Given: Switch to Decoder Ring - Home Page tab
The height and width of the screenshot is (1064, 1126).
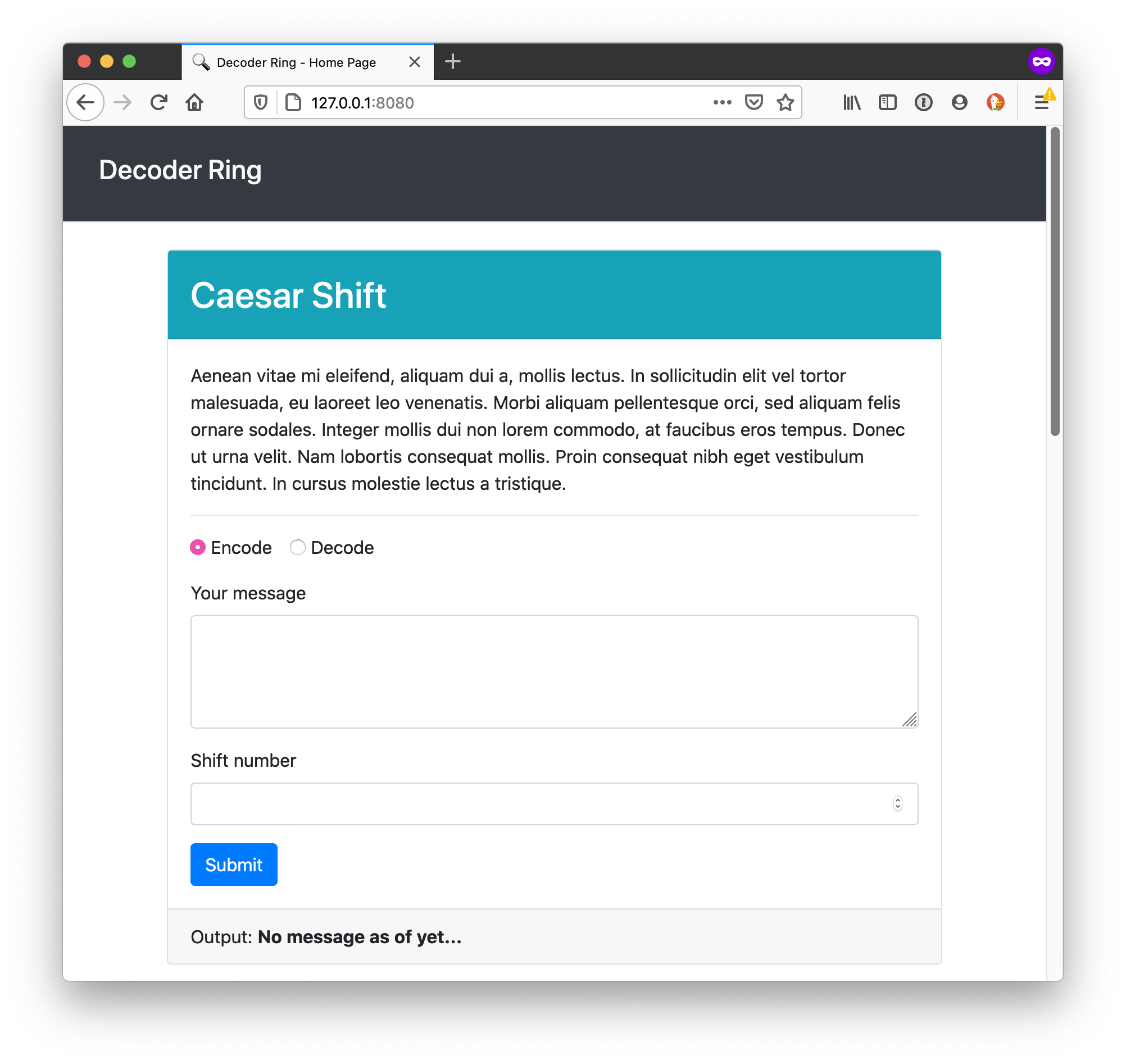Looking at the screenshot, I should pos(307,62).
